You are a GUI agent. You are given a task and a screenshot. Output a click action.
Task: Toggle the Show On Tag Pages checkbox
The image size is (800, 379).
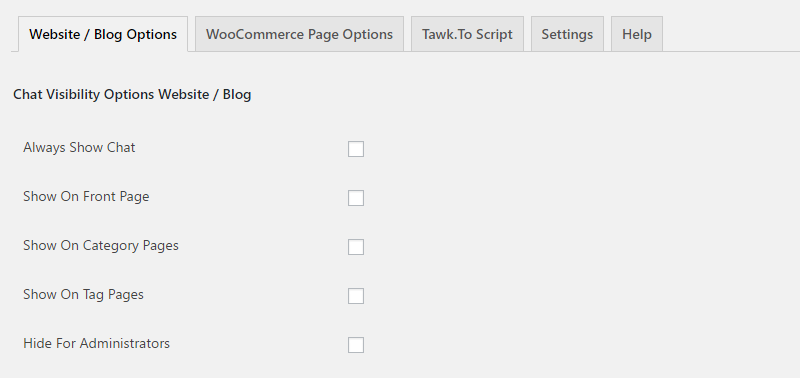(x=356, y=296)
